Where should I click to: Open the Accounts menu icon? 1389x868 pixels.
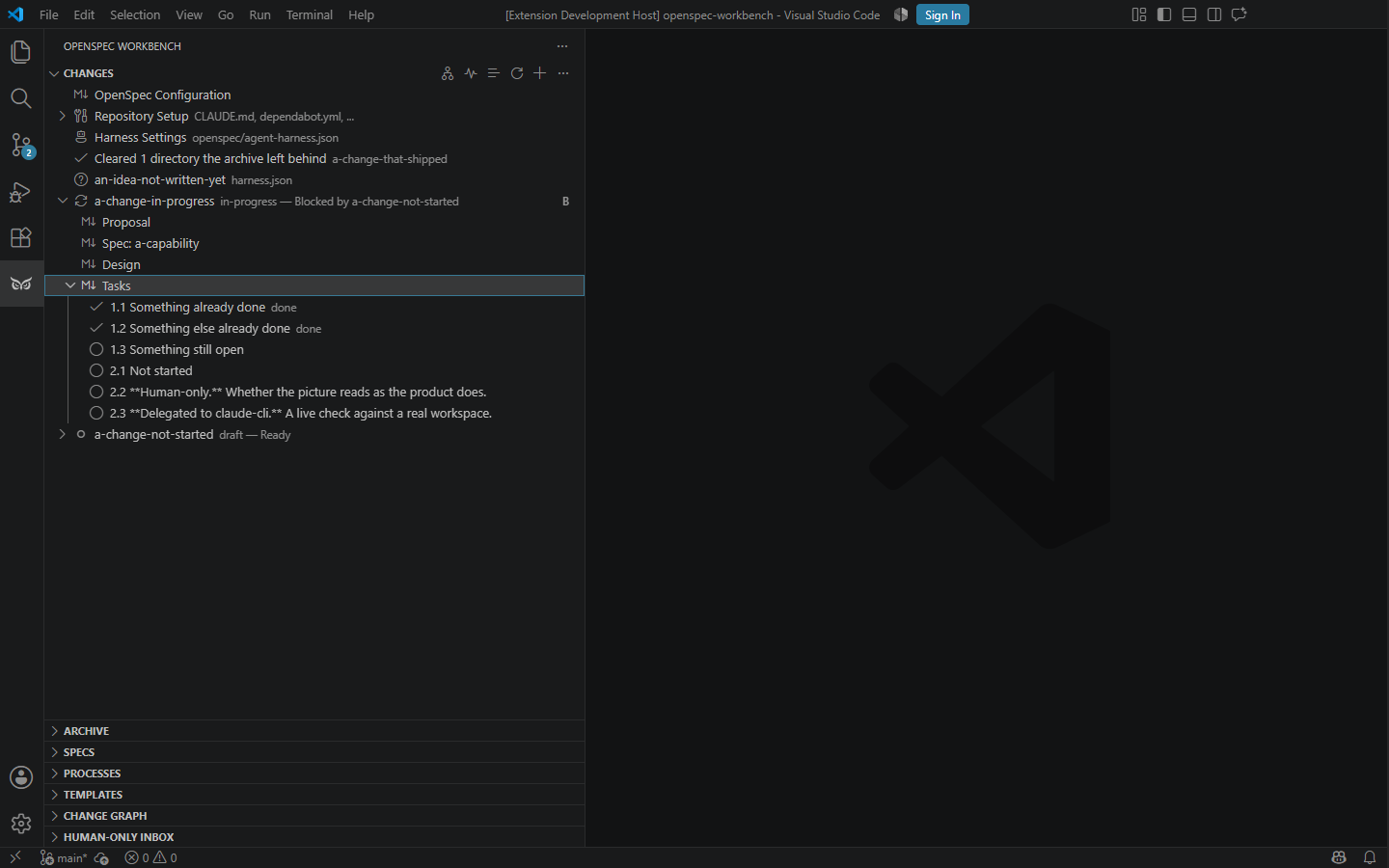pos(21,777)
